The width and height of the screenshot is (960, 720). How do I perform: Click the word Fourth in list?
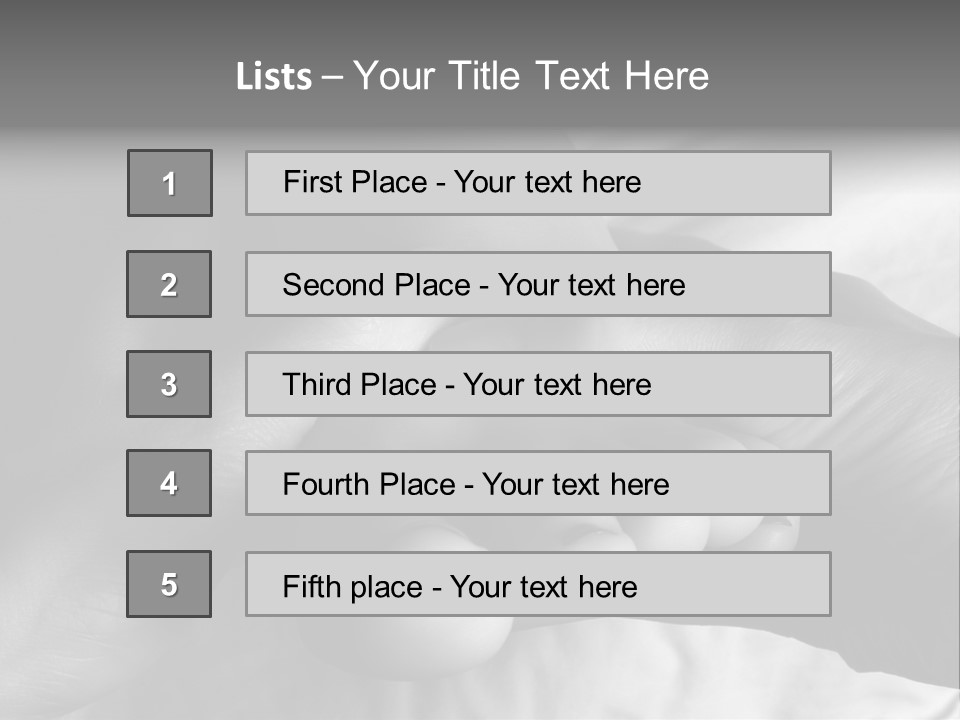click(x=326, y=484)
